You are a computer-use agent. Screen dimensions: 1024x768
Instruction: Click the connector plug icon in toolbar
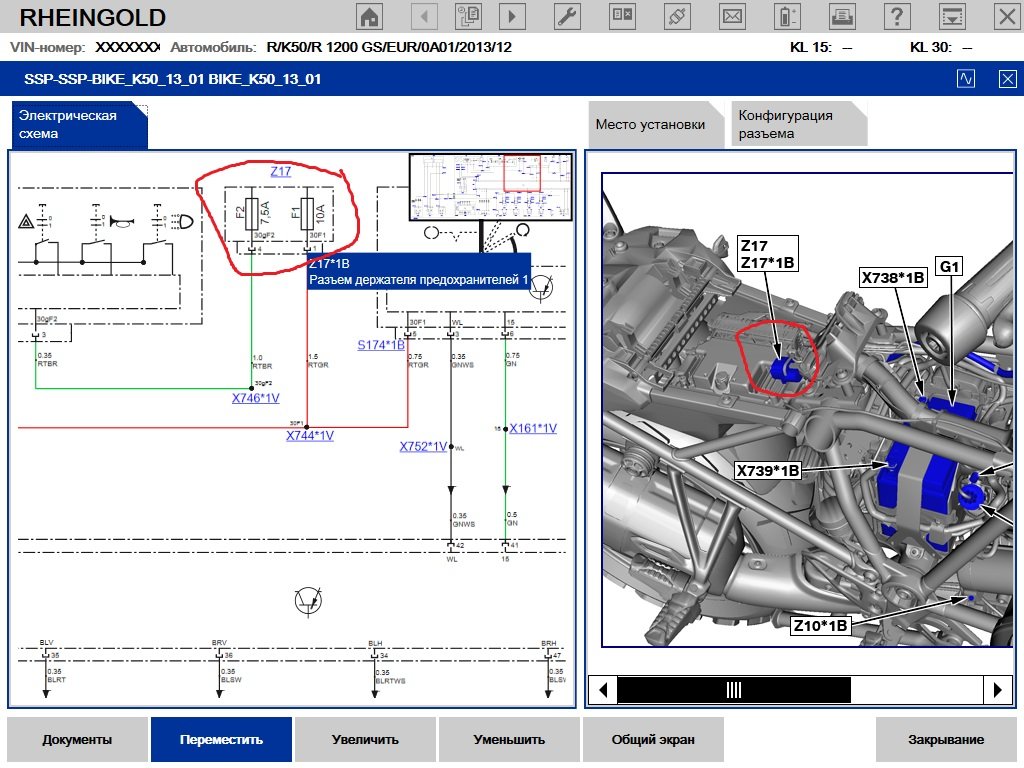pos(677,16)
